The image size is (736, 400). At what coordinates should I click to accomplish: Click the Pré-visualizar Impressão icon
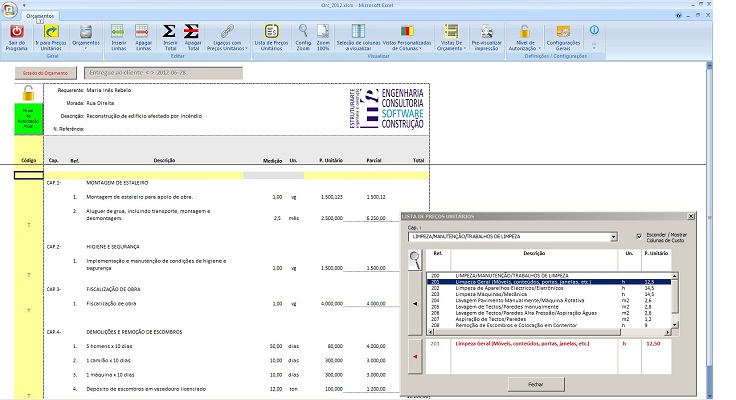click(x=485, y=36)
